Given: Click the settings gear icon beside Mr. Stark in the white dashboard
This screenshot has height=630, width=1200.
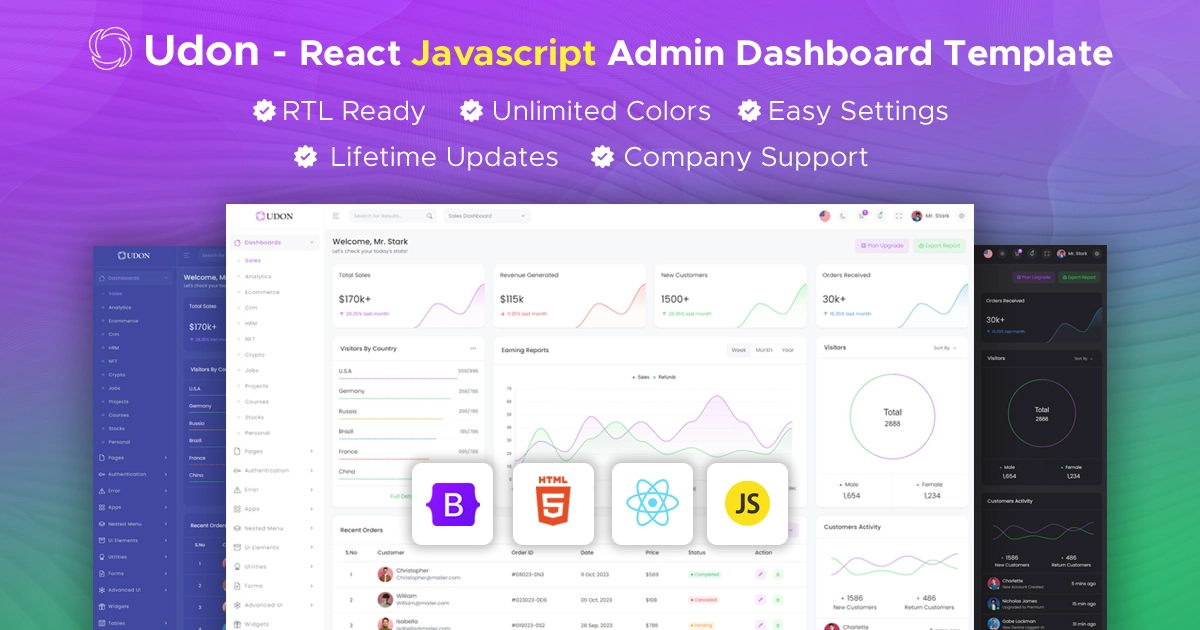Looking at the screenshot, I should pos(962,216).
